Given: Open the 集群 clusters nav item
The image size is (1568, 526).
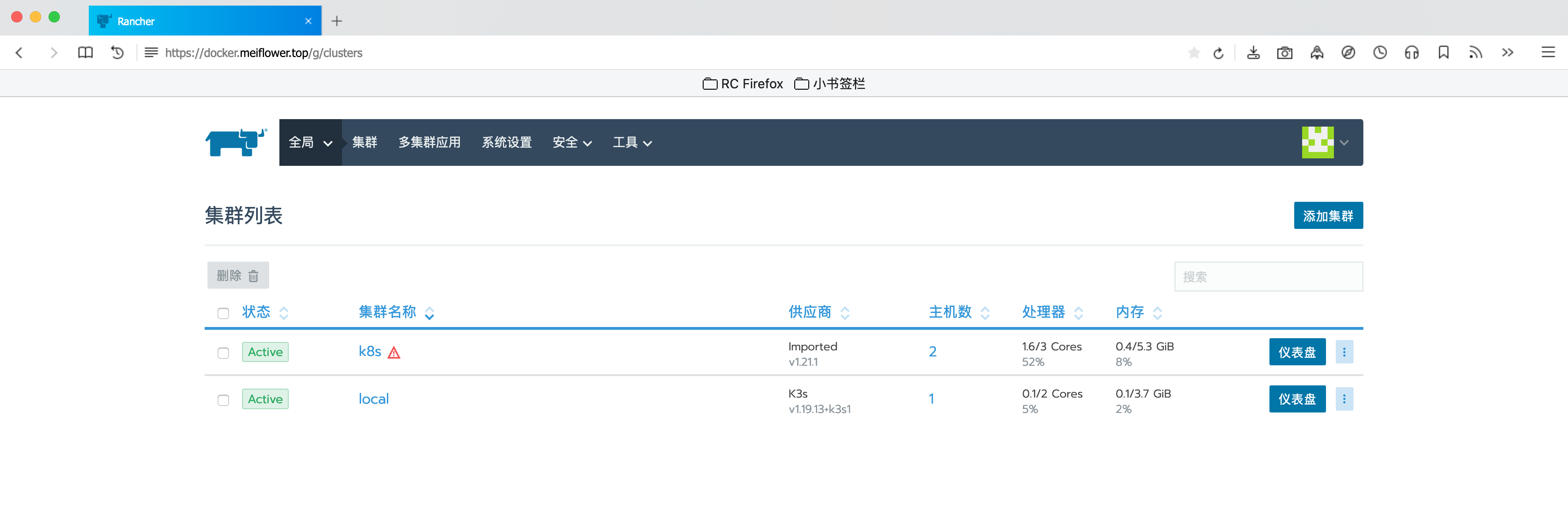Looking at the screenshot, I should 364,142.
